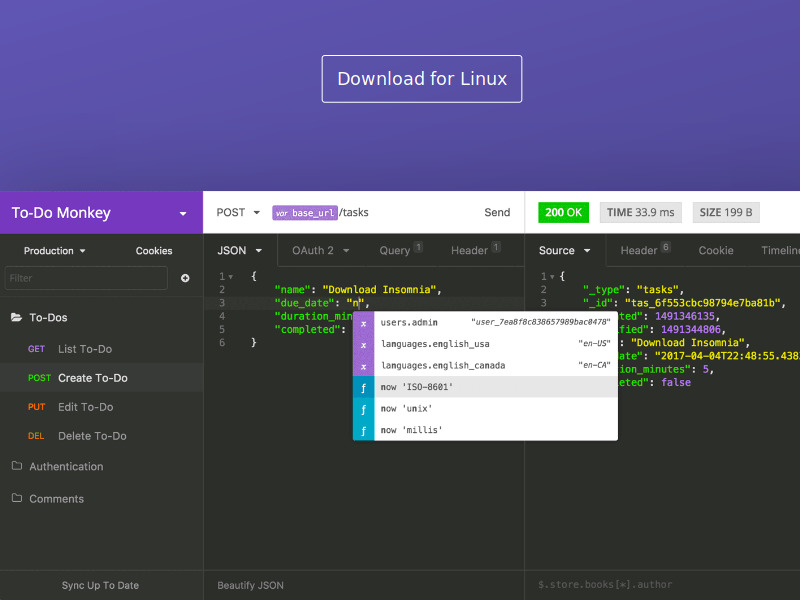Collapse the fold arrow on line 1 of request
The width and height of the screenshot is (800, 600).
[231, 276]
